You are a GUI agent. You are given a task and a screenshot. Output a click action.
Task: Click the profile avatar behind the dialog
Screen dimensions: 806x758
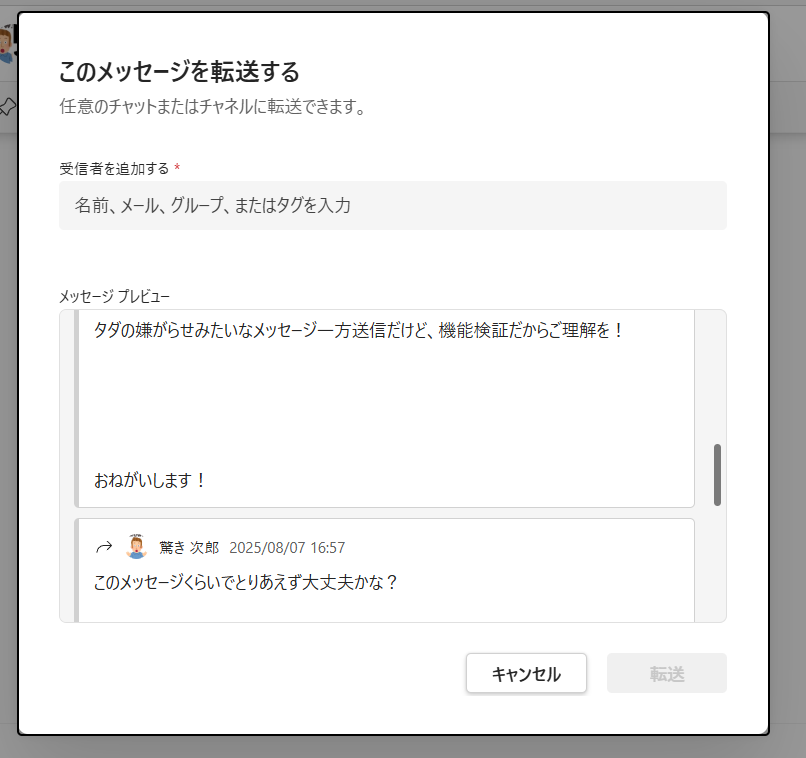click(x=7, y=42)
